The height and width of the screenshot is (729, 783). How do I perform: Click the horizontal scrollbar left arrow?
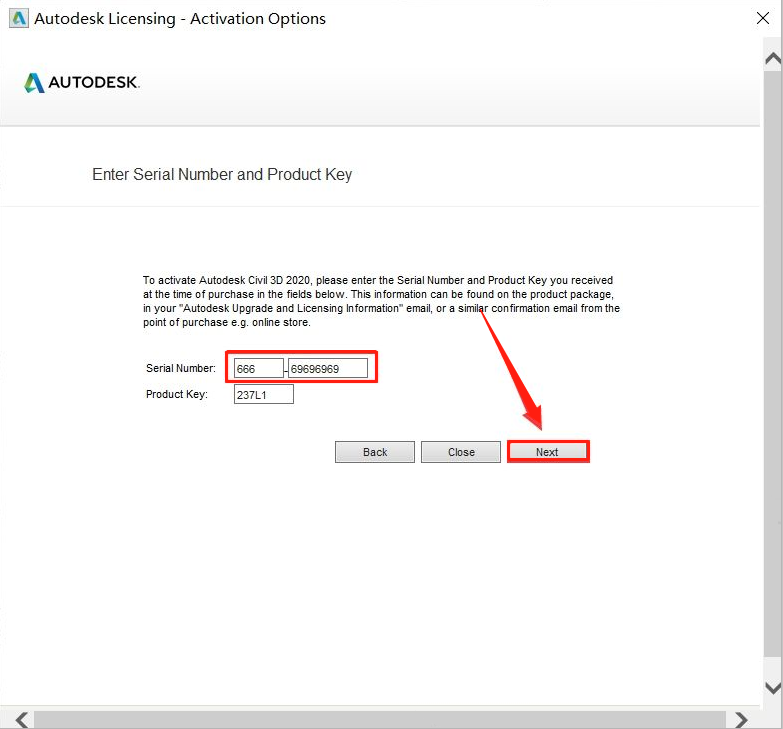(x=22, y=719)
